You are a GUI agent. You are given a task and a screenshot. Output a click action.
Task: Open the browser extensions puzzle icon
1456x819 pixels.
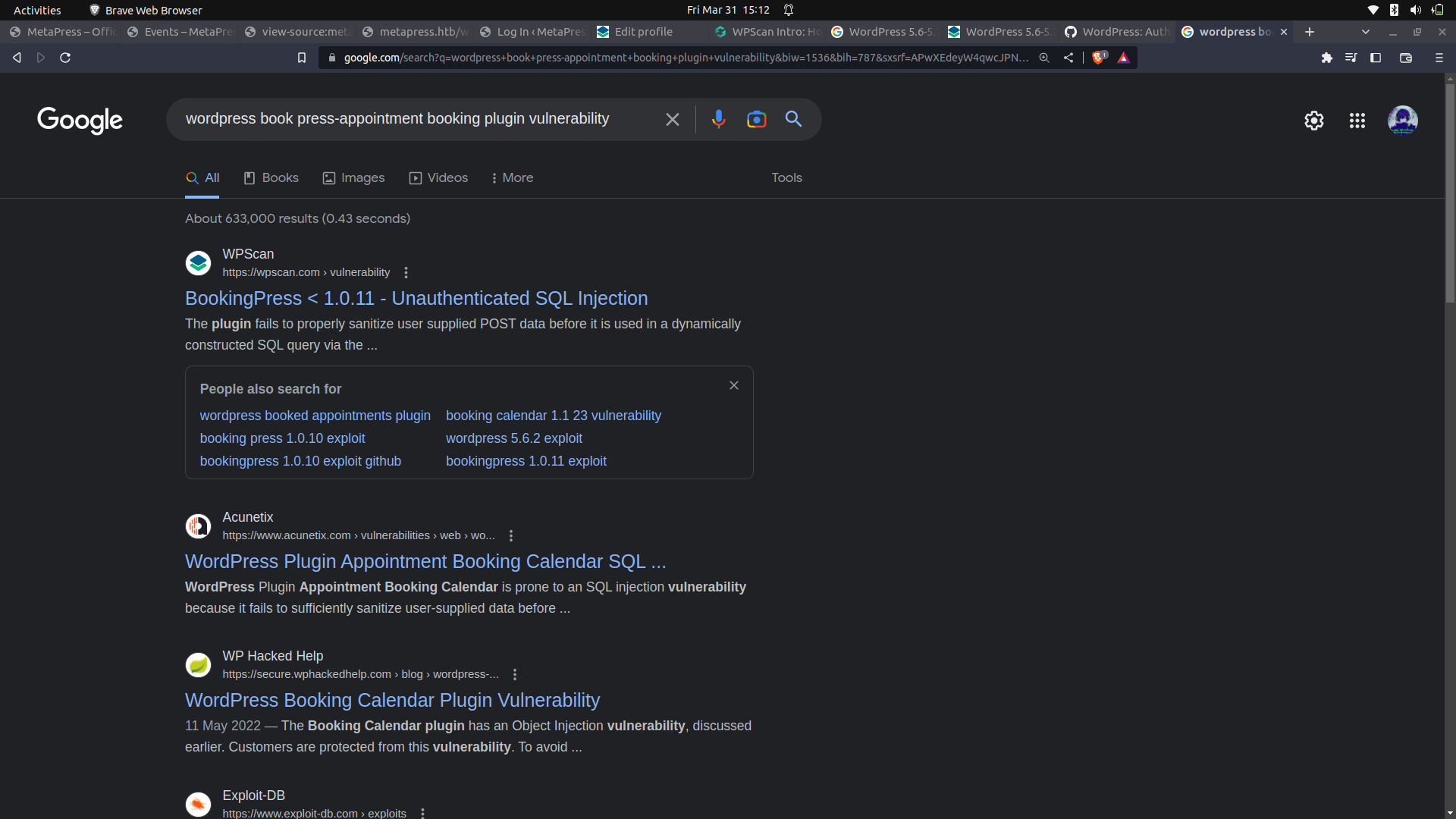[x=1327, y=57]
